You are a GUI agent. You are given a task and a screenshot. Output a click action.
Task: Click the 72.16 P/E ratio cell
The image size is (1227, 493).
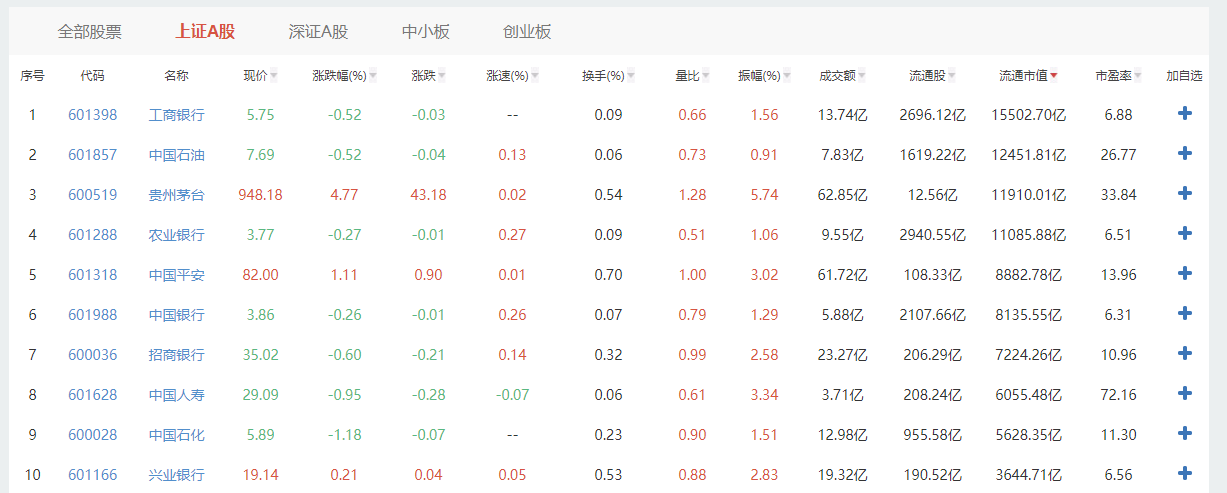coord(1119,395)
